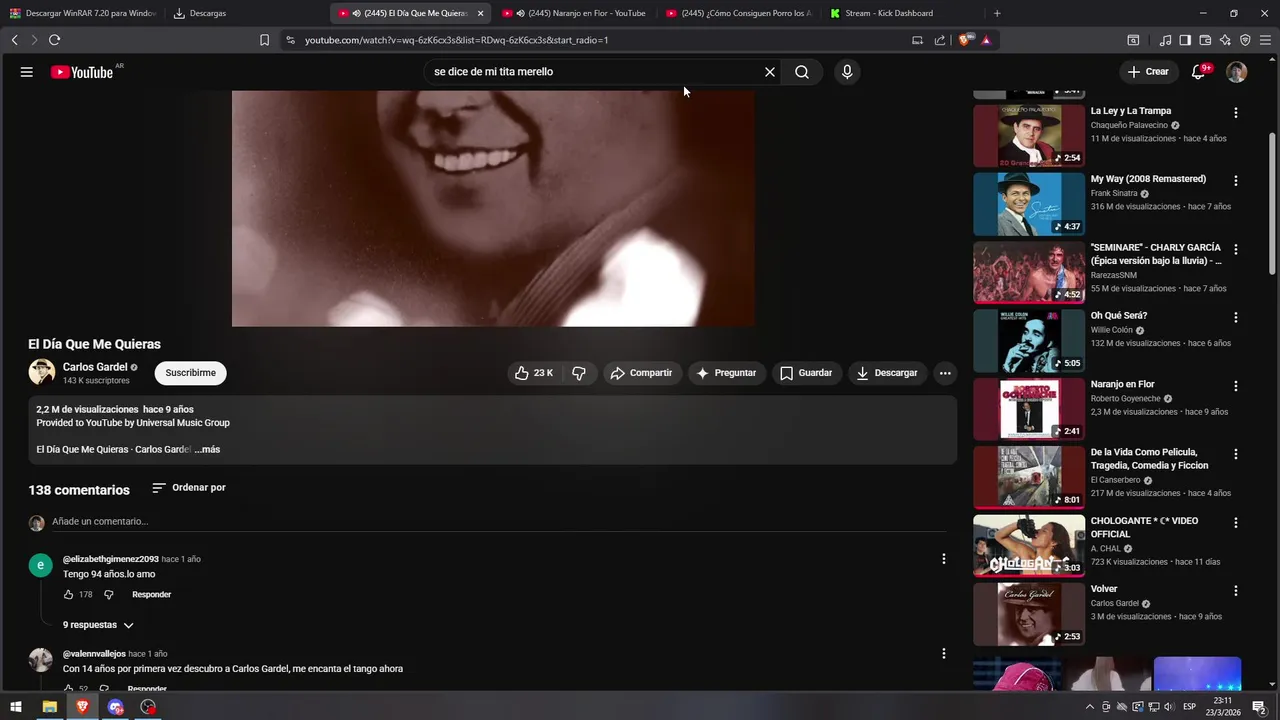The image size is (1280, 720).
Task: Open Brave Shields lion icon
Action: (x=965, y=40)
